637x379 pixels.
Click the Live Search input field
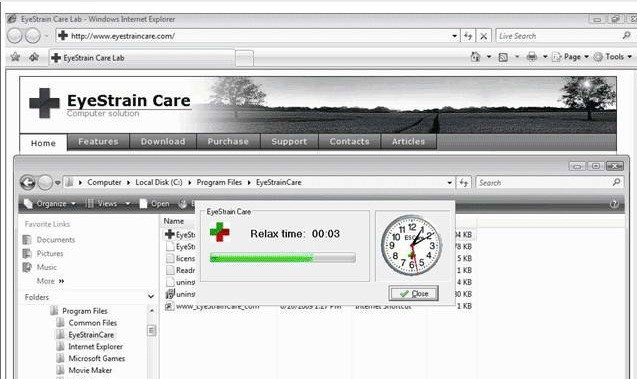559,36
